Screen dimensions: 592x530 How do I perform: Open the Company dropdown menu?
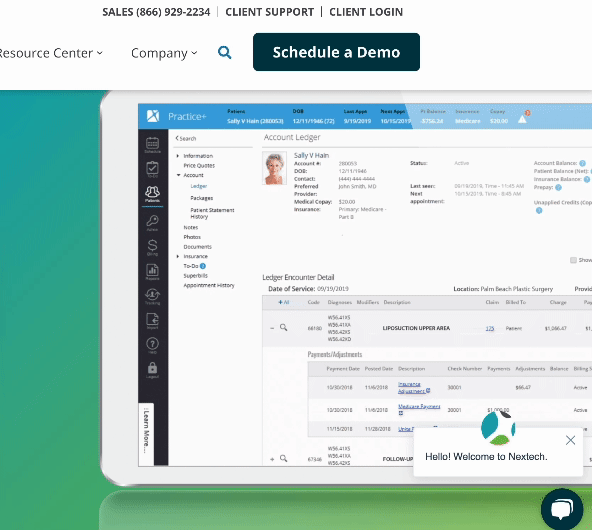click(x=164, y=53)
